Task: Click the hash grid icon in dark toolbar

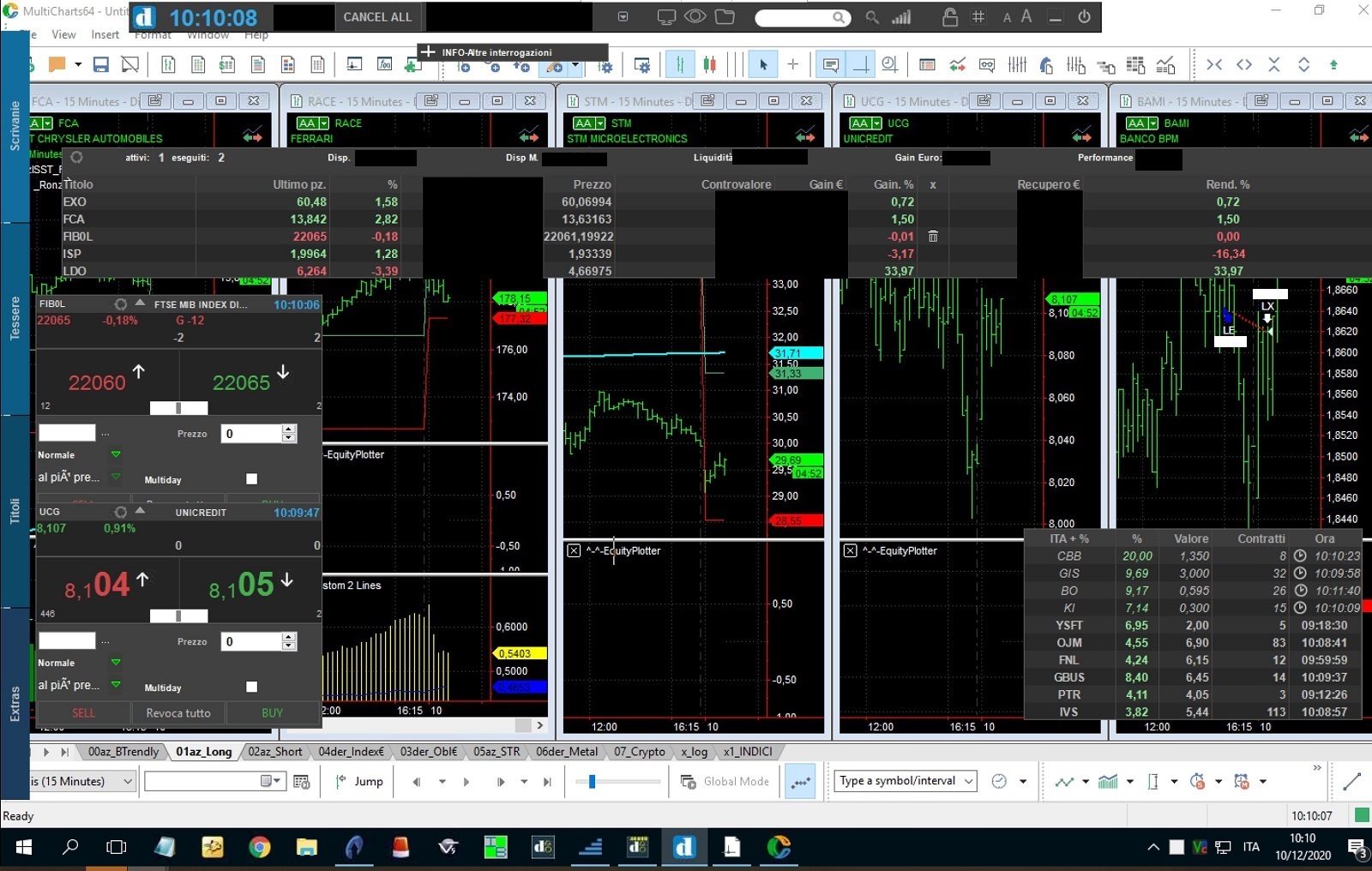Action: (x=978, y=16)
